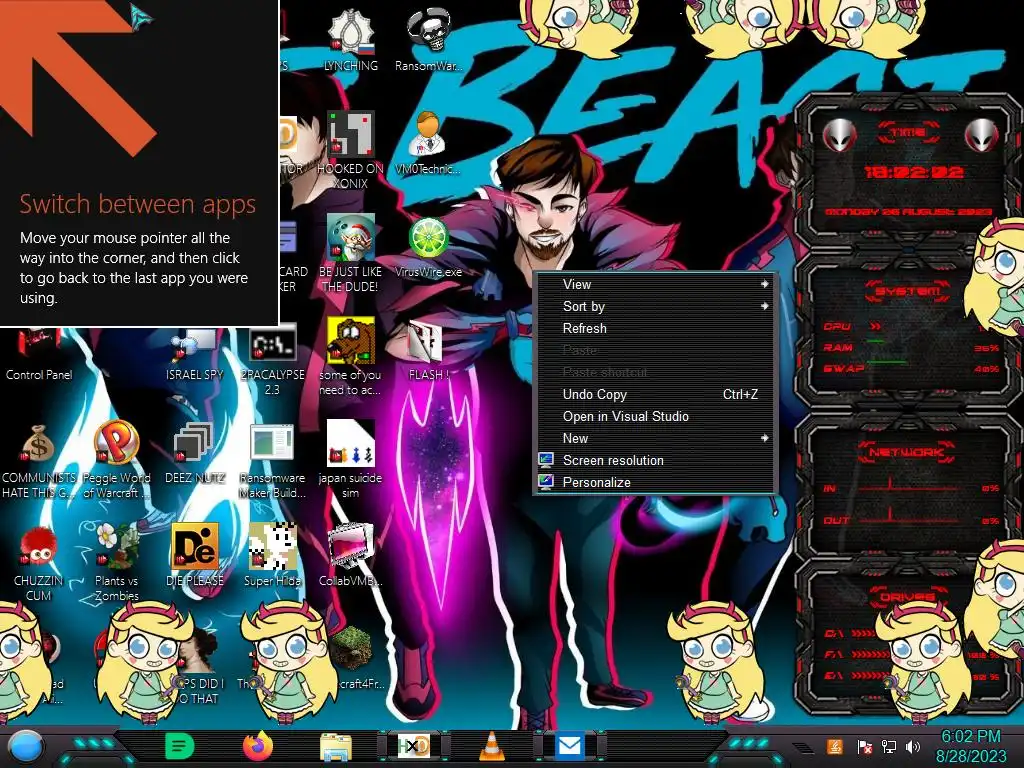Image resolution: width=1024 pixels, height=768 pixels.
Task: Click the taskbar clock showing 6:02 PM
Action: tap(971, 746)
